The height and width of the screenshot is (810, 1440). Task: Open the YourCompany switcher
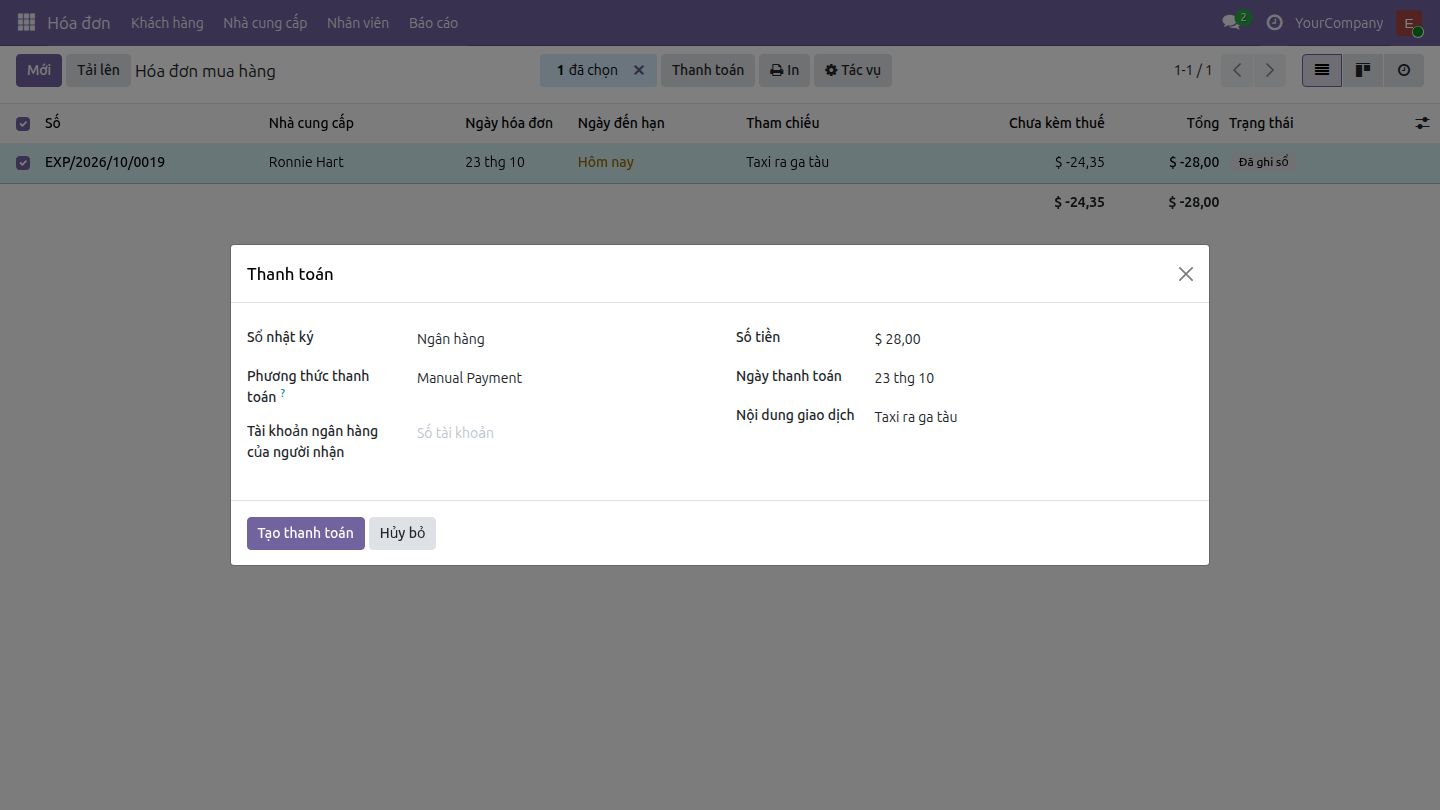tap(1339, 23)
